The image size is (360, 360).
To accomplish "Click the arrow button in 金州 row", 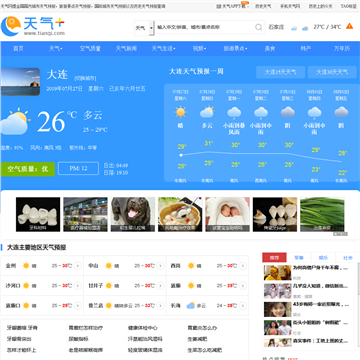I will (78, 266).
